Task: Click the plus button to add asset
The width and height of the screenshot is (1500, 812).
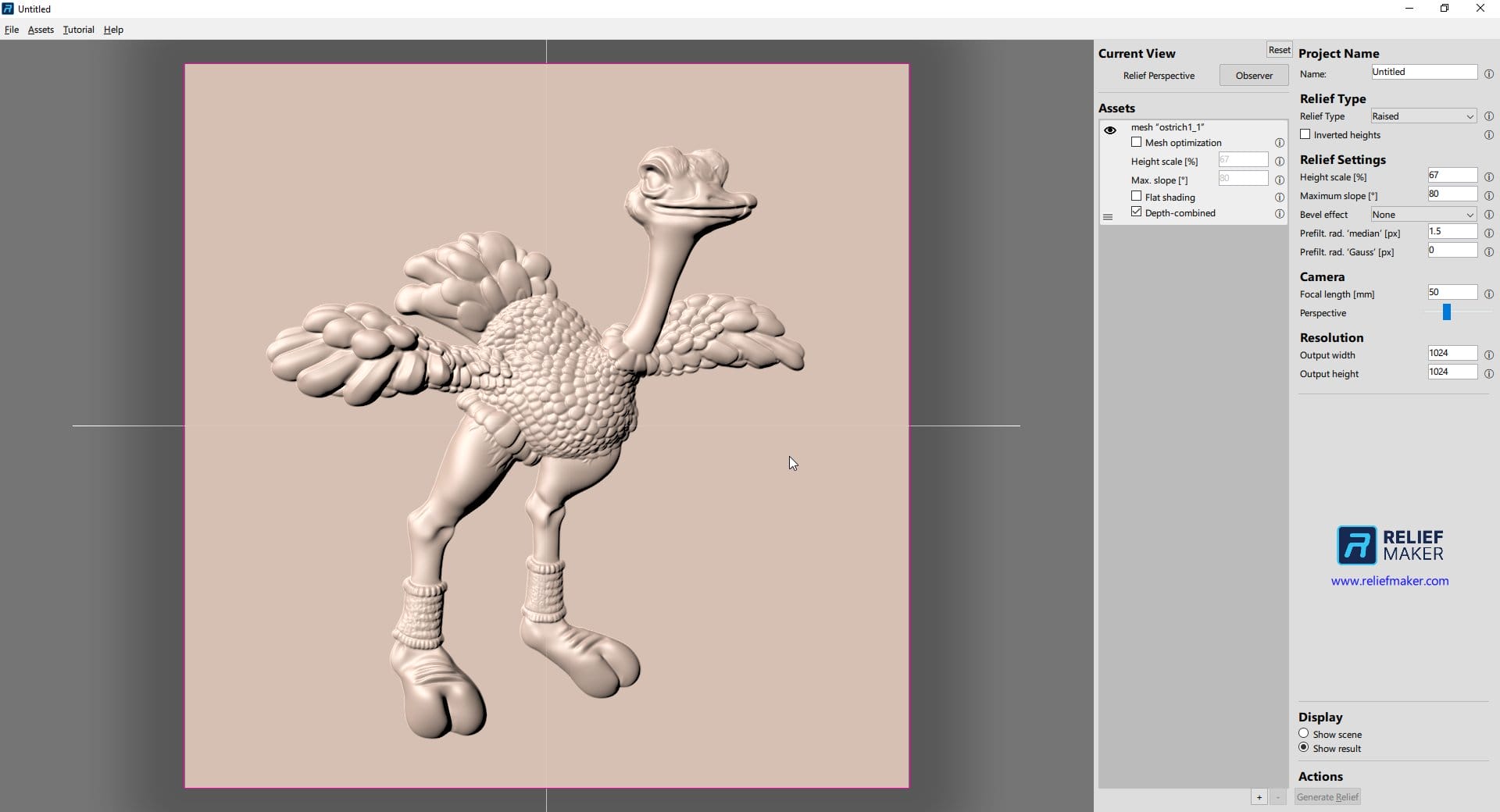Action: [x=1259, y=797]
